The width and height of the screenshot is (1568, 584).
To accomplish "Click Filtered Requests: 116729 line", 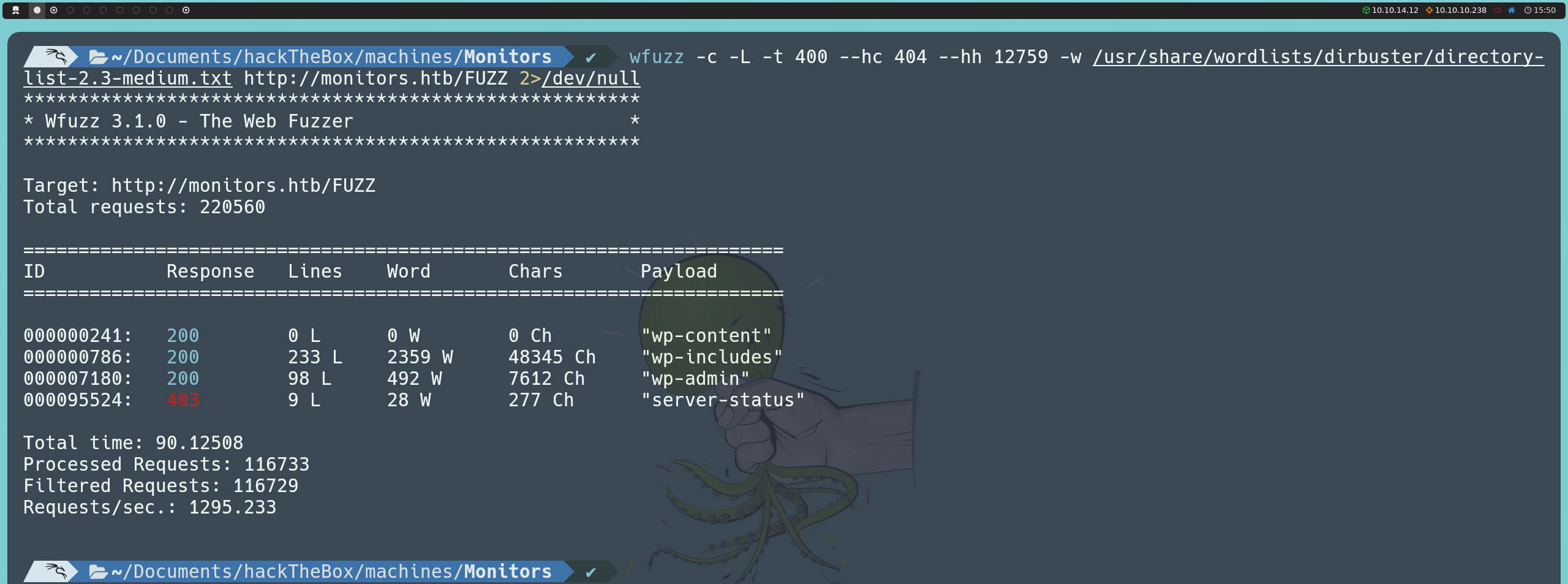I will [x=160, y=486].
